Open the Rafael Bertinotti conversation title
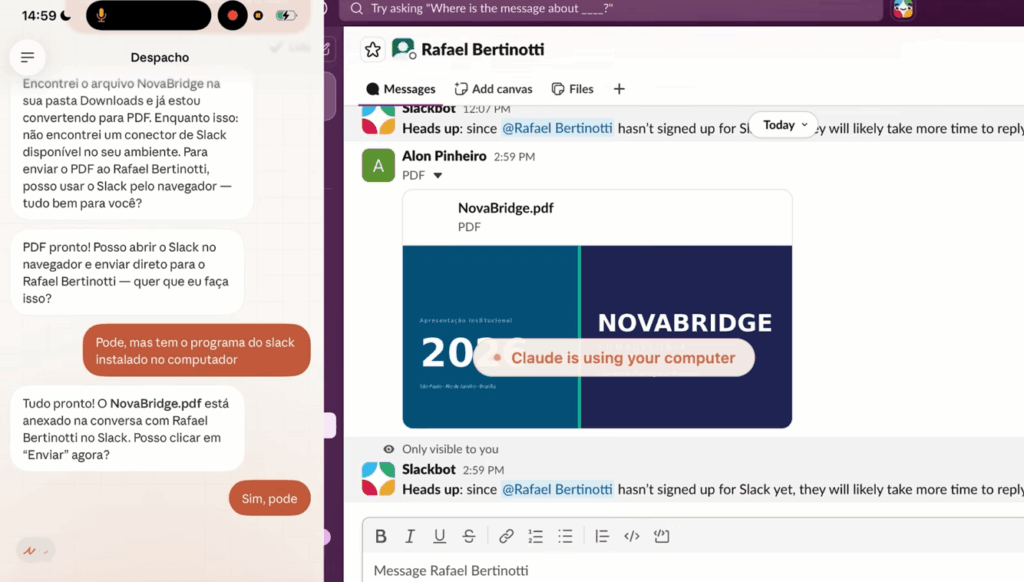 coord(483,50)
